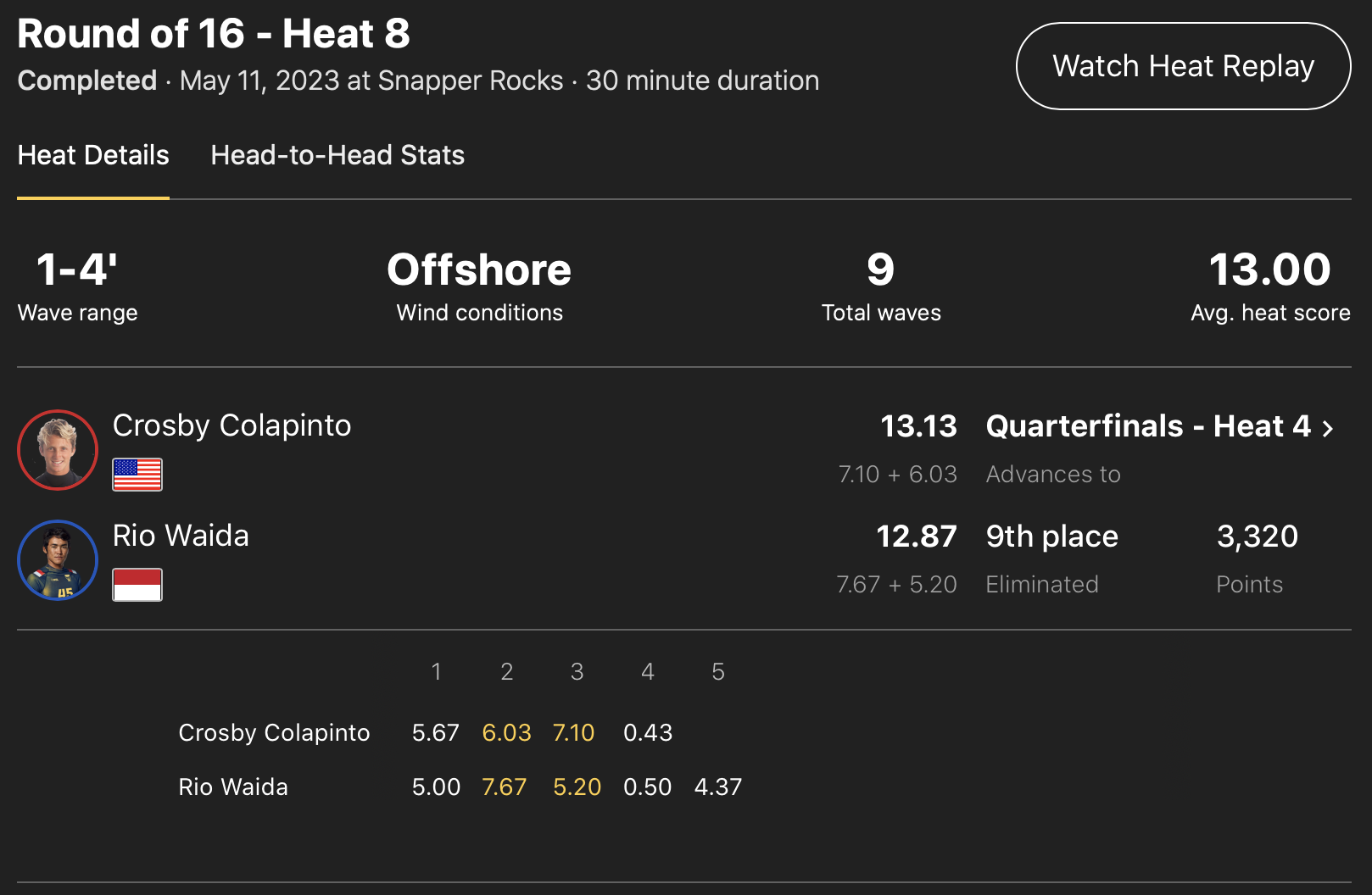Click Crosby Colapinto's 6.03 wave score

click(x=506, y=732)
